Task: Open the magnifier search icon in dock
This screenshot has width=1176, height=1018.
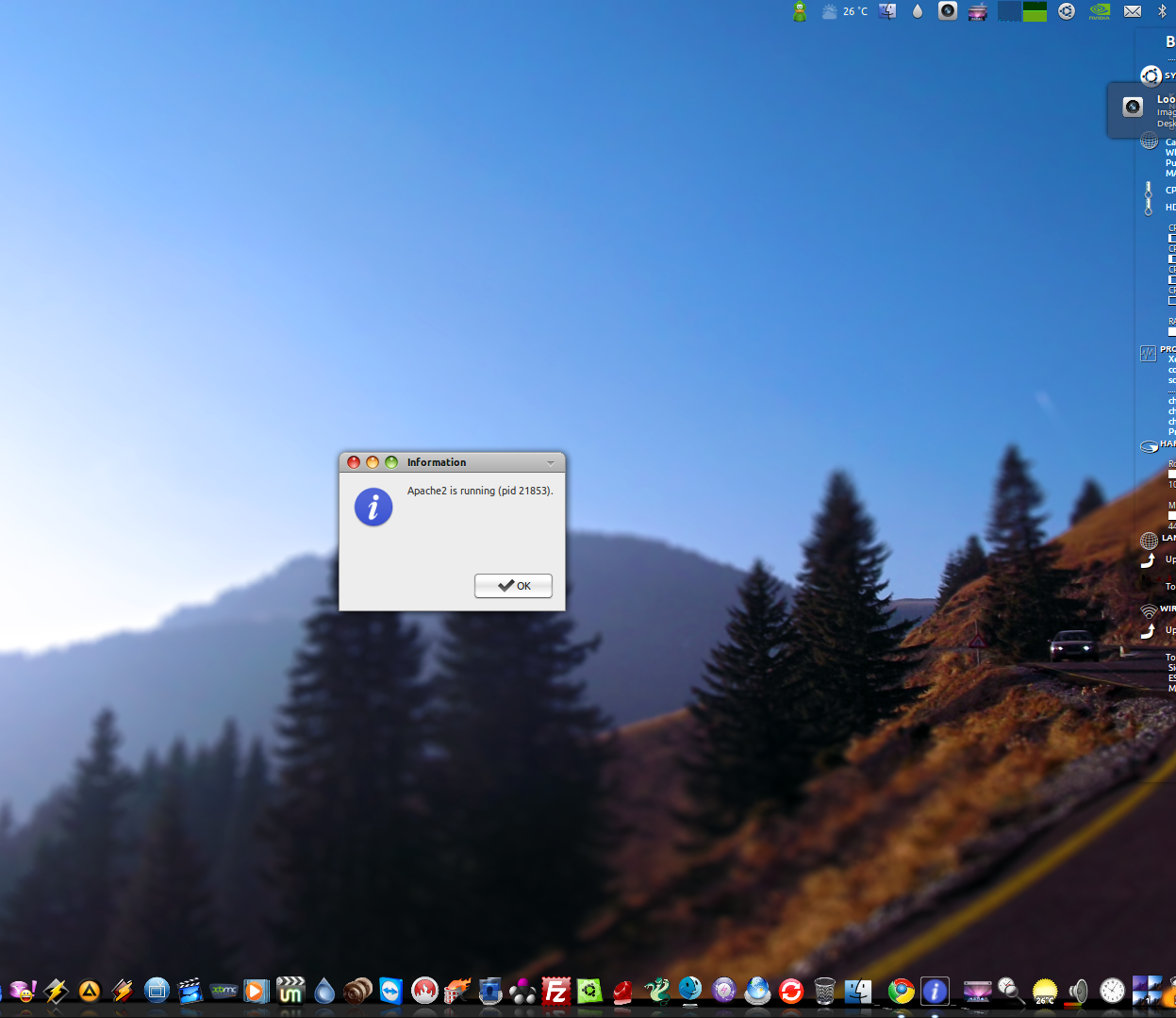Action: (1011, 991)
